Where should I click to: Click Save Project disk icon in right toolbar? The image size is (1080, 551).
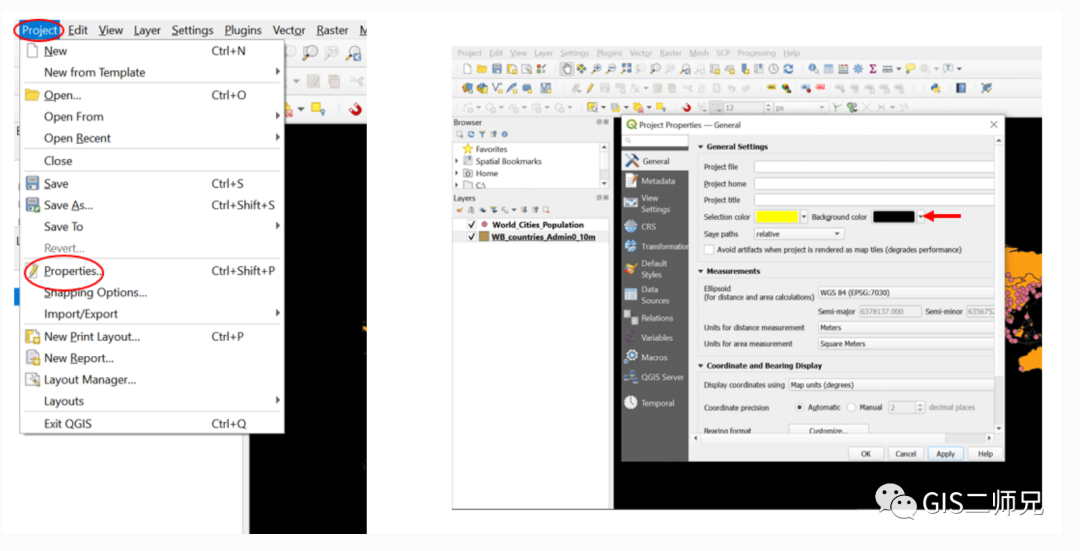tap(497, 69)
